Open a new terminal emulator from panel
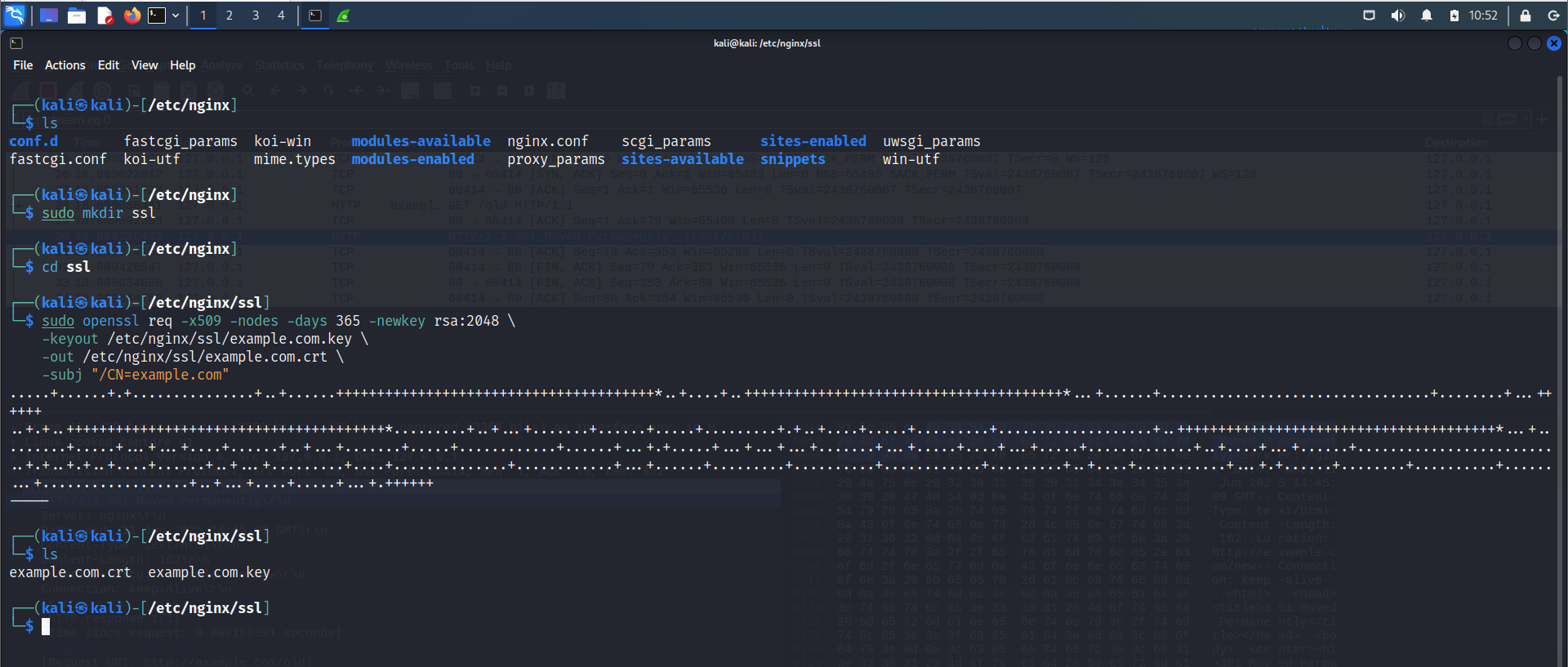1568x667 pixels. [157, 16]
